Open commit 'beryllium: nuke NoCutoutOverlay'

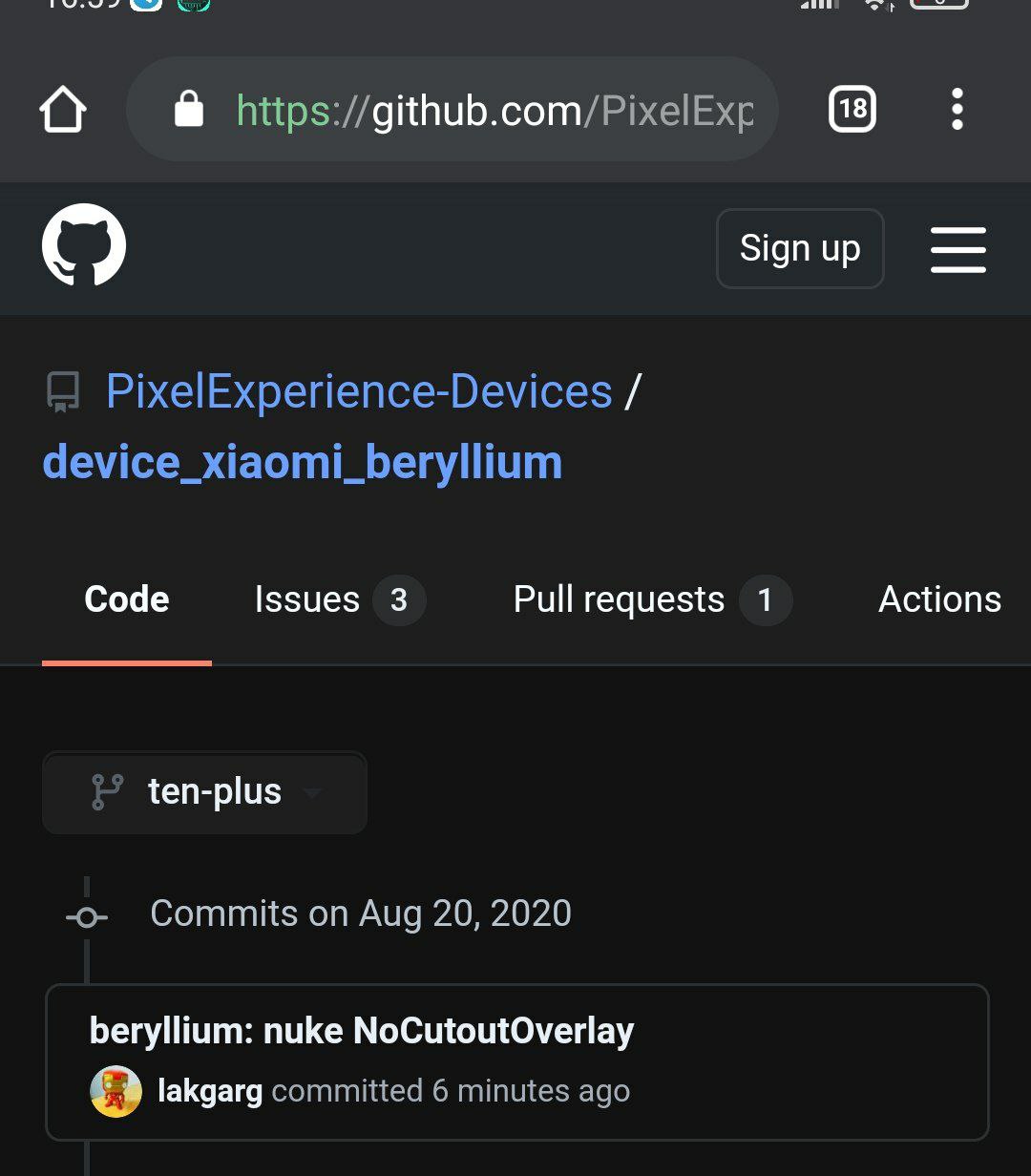tap(362, 1031)
